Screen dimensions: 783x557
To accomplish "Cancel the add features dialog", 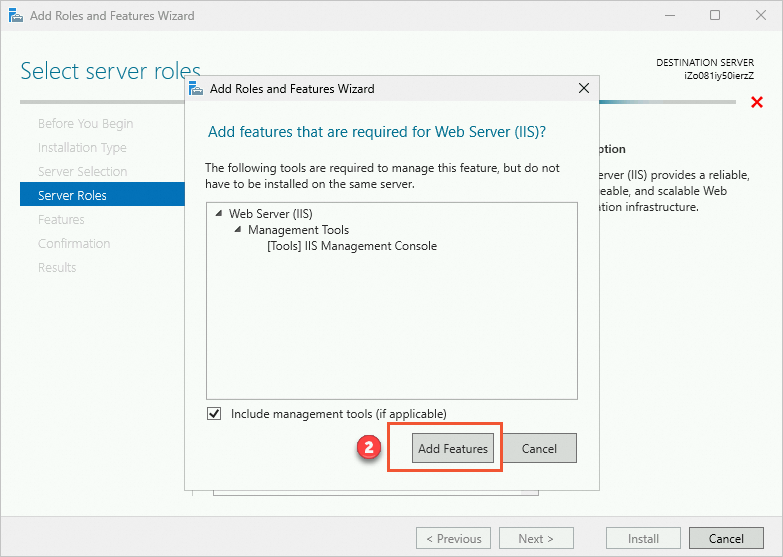I will (x=539, y=448).
